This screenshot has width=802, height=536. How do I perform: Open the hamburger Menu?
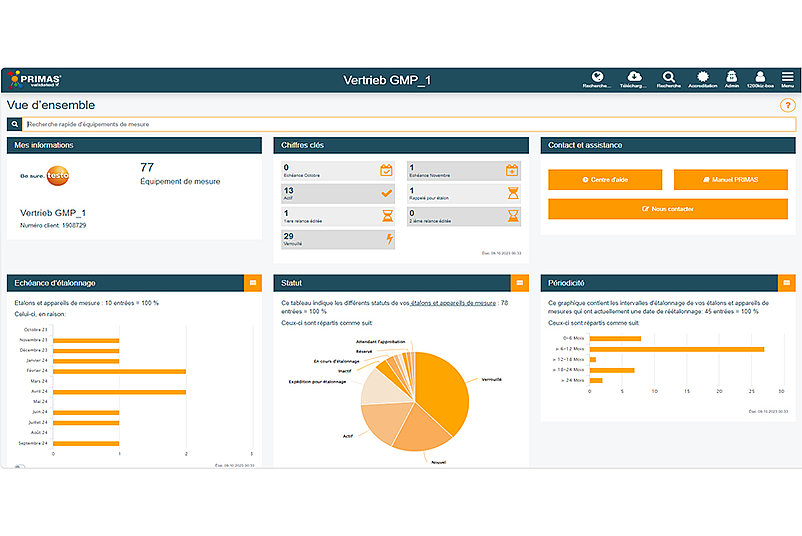coord(787,79)
